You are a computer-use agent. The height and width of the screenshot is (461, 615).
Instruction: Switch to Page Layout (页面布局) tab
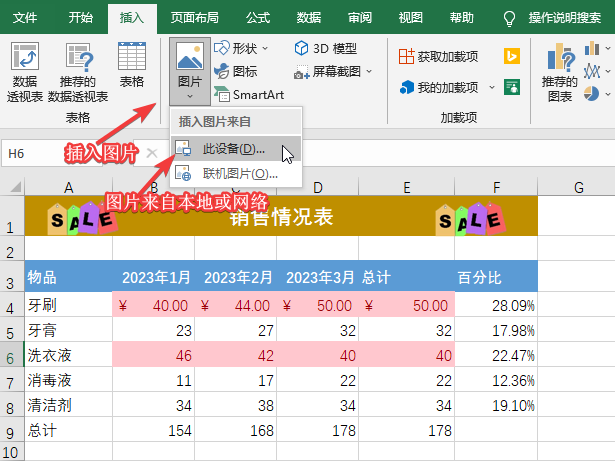[195, 18]
